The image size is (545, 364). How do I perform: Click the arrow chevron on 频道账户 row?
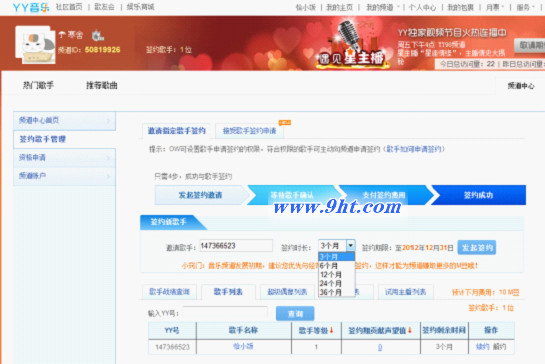[108, 176]
